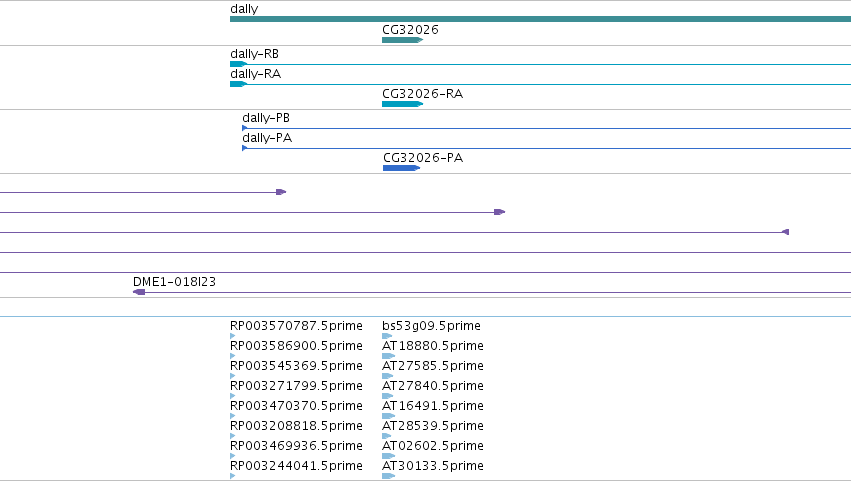This screenshot has width=851, height=481.
Task: Click the RP003470370.5prime label
Action: point(296,406)
